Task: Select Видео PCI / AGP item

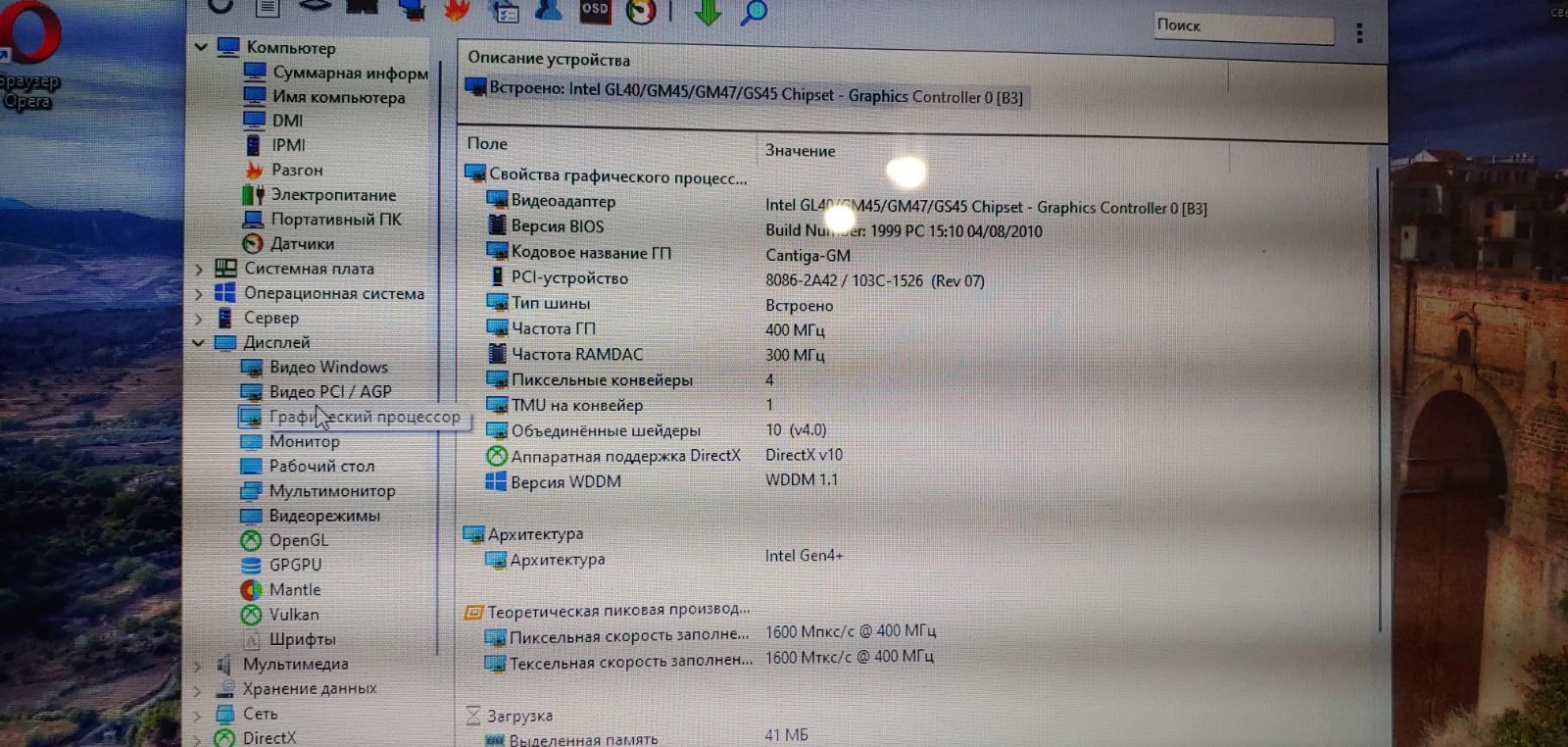Action: click(x=317, y=391)
